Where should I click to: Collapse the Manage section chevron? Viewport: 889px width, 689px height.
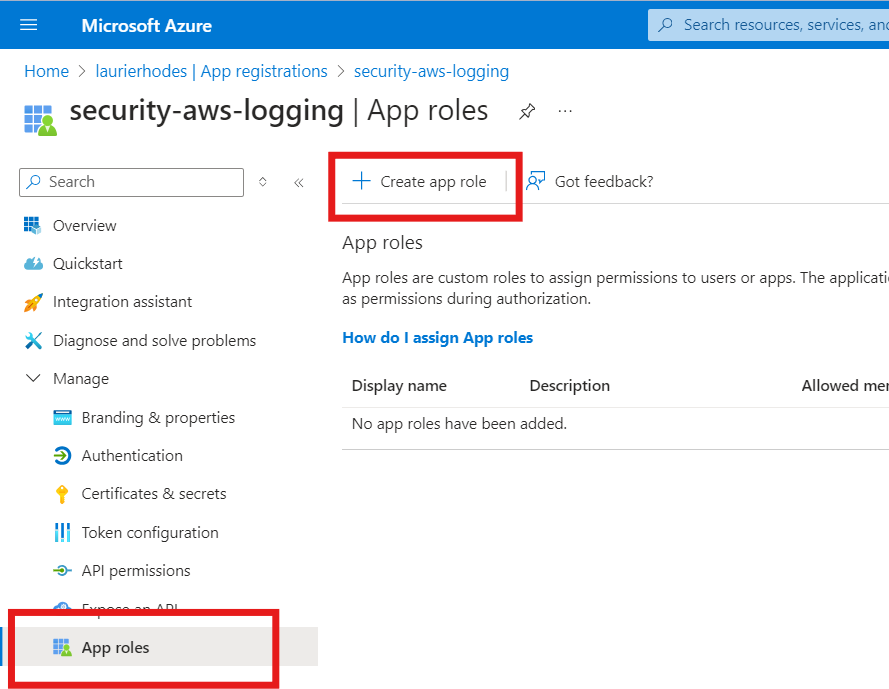click(x=33, y=378)
